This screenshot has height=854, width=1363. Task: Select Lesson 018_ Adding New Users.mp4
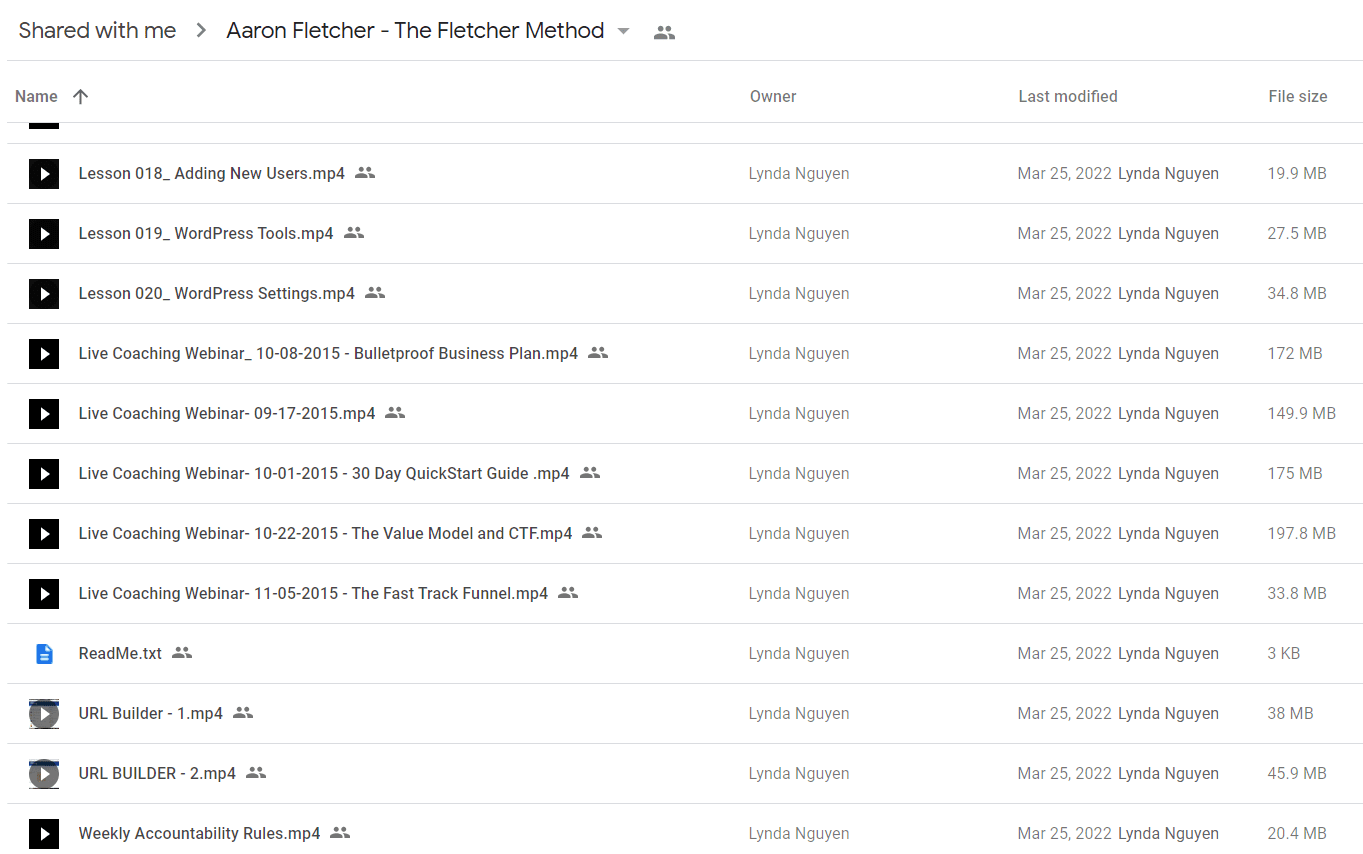coord(212,174)
